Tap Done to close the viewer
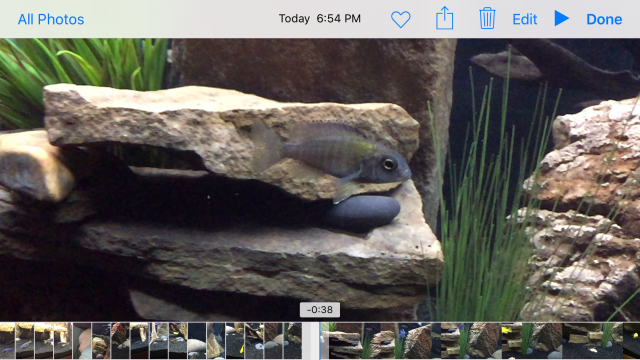This screenshot has width=640, height=360. pyautogui.click(x=604, y=19)
